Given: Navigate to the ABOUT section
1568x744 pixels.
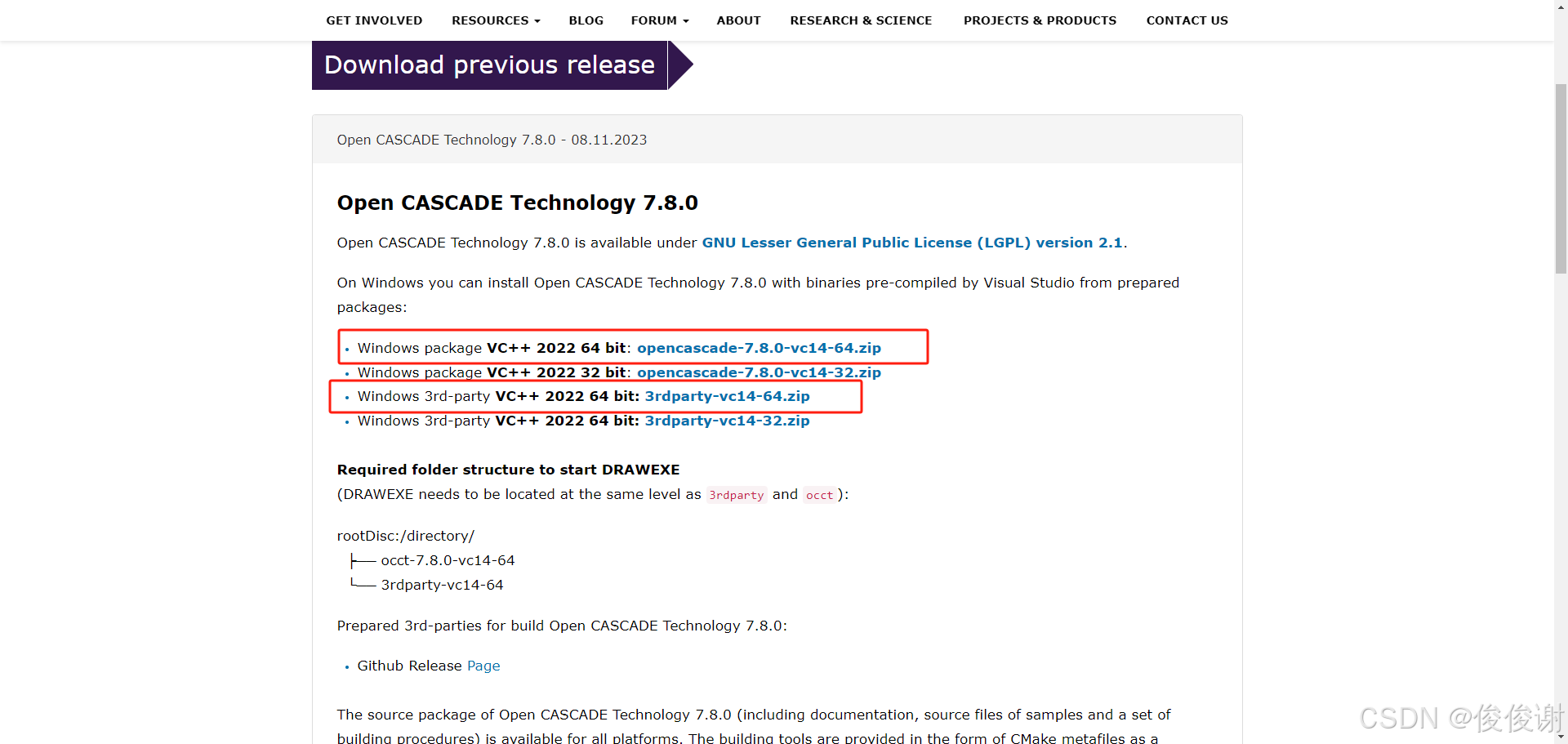Looking at the screenshot, I should tap(738, 20).
